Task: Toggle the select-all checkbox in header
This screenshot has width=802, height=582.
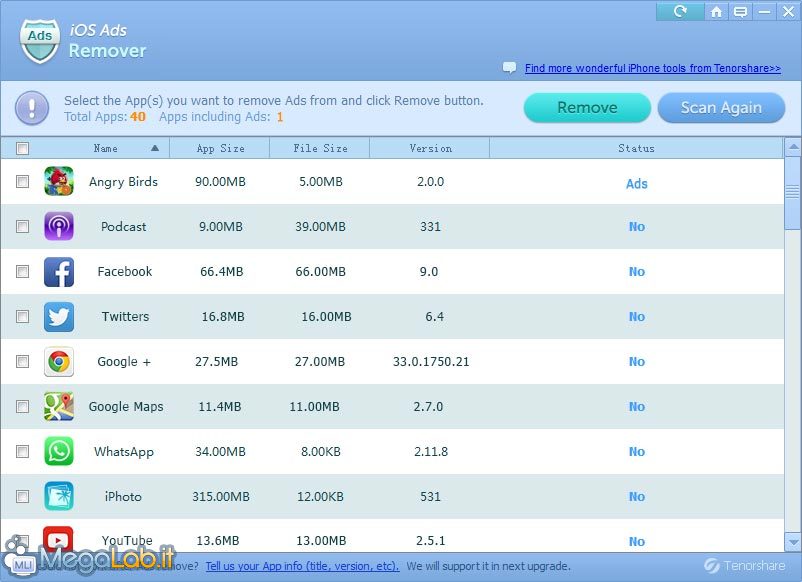Action: [x=23, y=148]
